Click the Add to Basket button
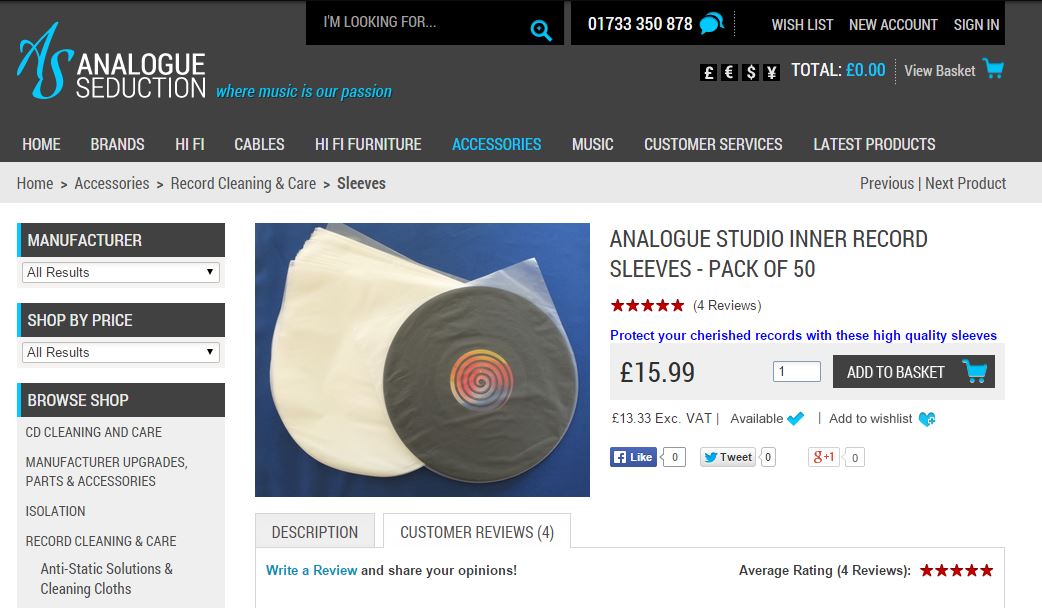Screen dimensions: 1042x608 [x=914, y=371]
